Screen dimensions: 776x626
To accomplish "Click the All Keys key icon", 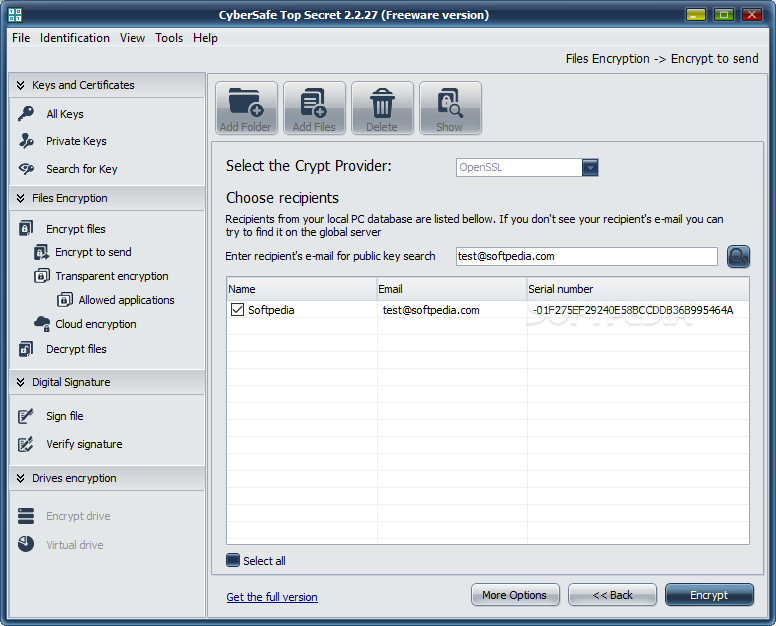I will pyautogui.click(x=26, y=113).
